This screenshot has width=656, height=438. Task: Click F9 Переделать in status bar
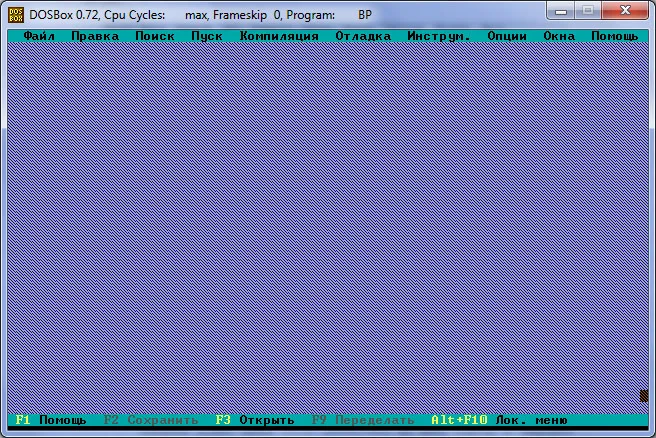click(363, 420)
